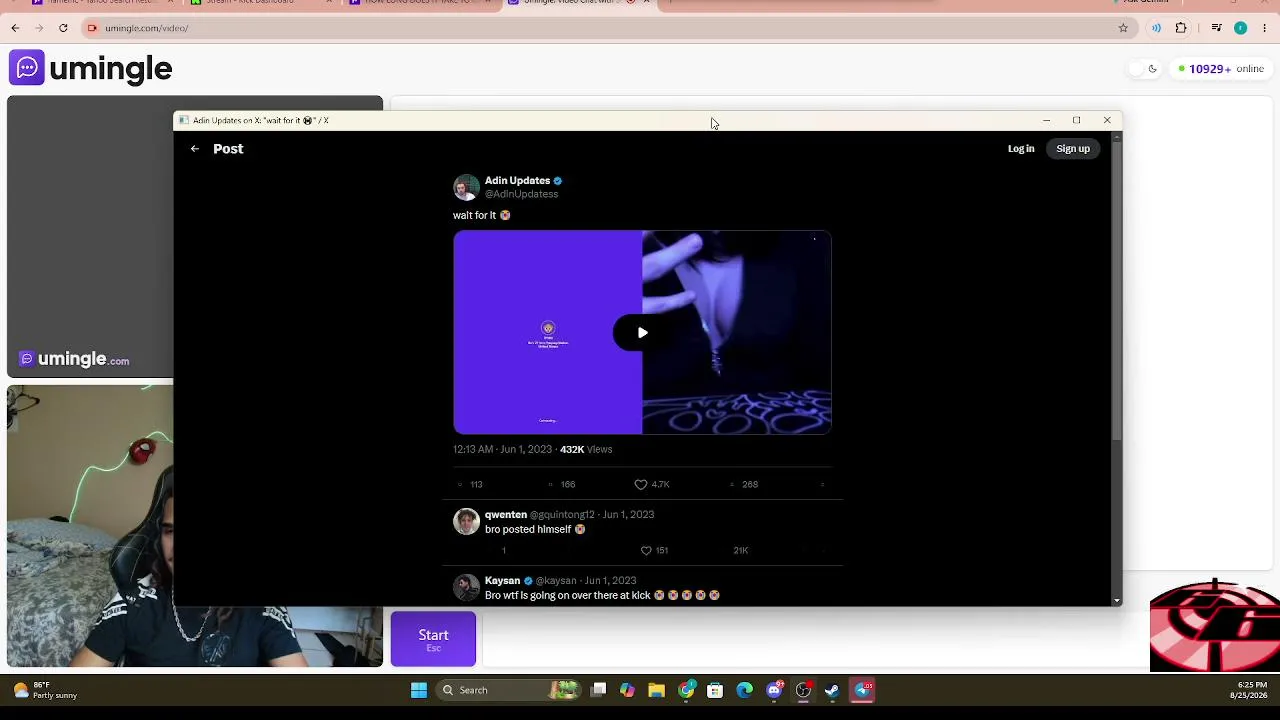The width and height of the screenshot is (1280, 720).
Task: Go back using the X post back arrow
Action: 195,149
